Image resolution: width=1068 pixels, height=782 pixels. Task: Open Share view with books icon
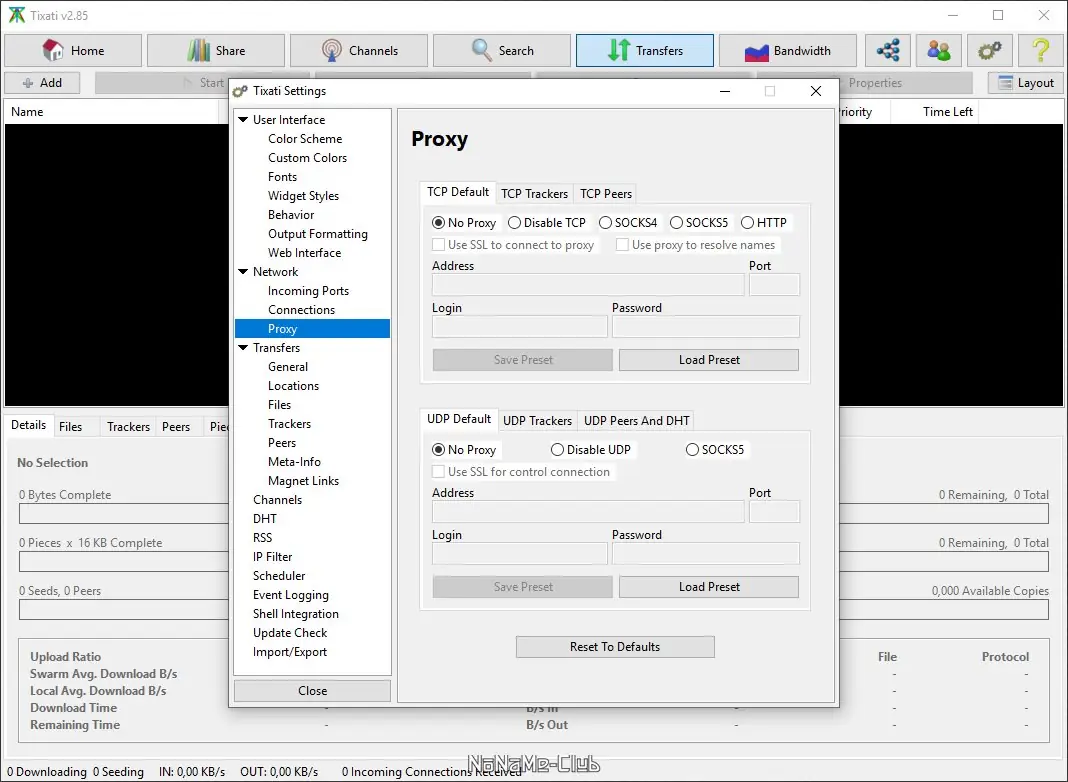pos(216,50)
